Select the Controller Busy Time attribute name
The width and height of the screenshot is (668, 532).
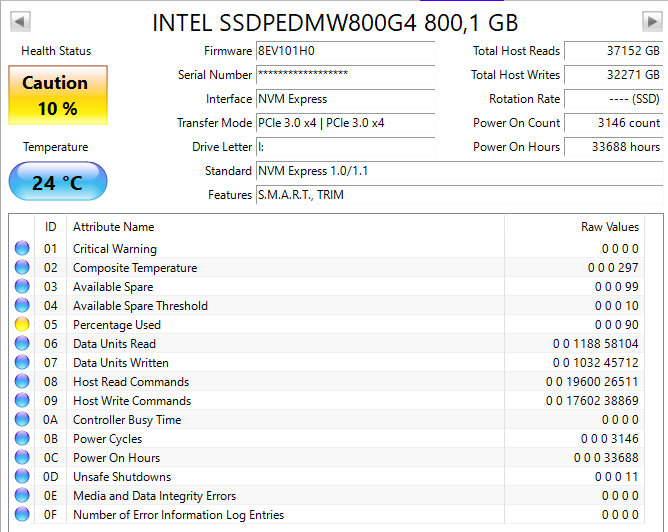pyautogui.click(x=127, y=420)
